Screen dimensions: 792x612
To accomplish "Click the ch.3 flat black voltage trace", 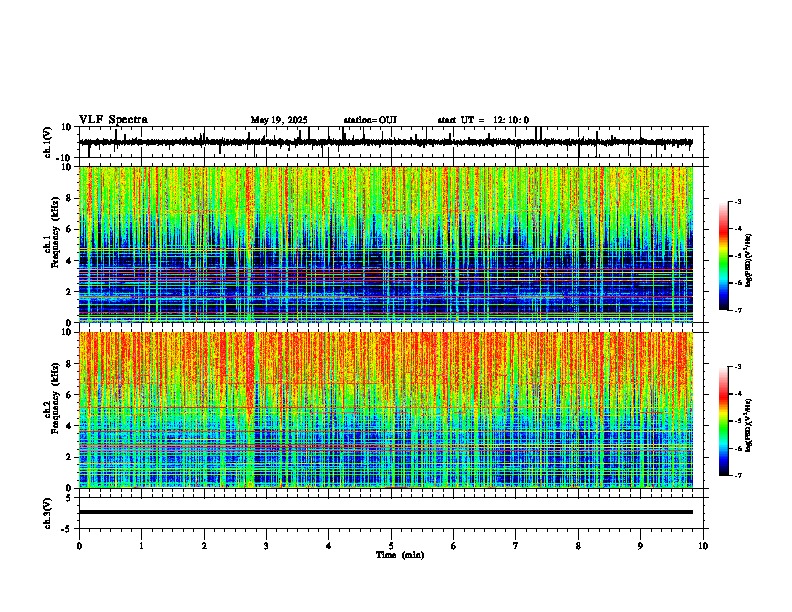I will tap(386, 512).
